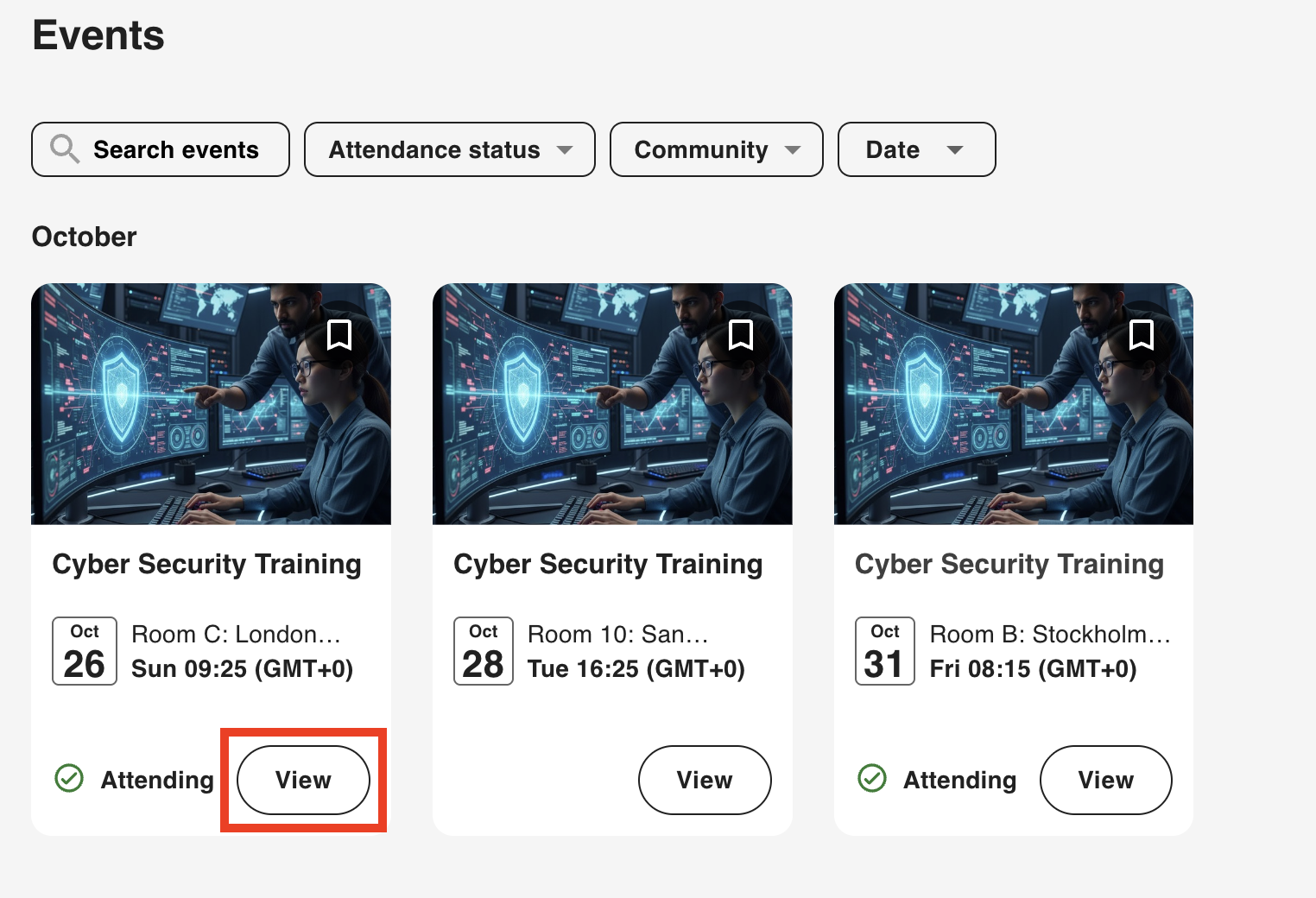Open the Date filter dropdown
Screen dimensions: 1316x898
click(916, 149)
